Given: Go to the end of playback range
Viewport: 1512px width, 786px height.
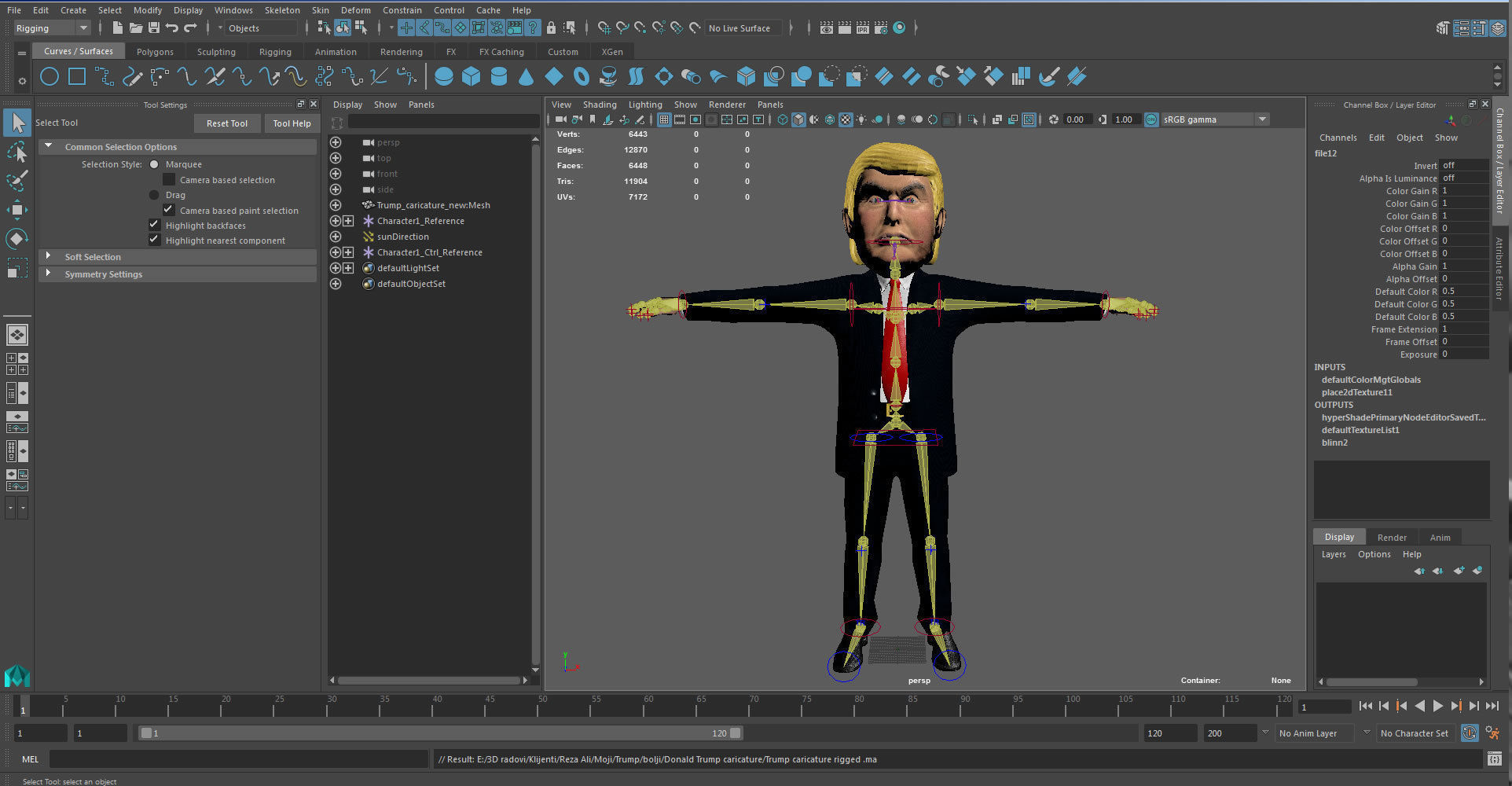Looking at the screenshot, I should 1492,706.
